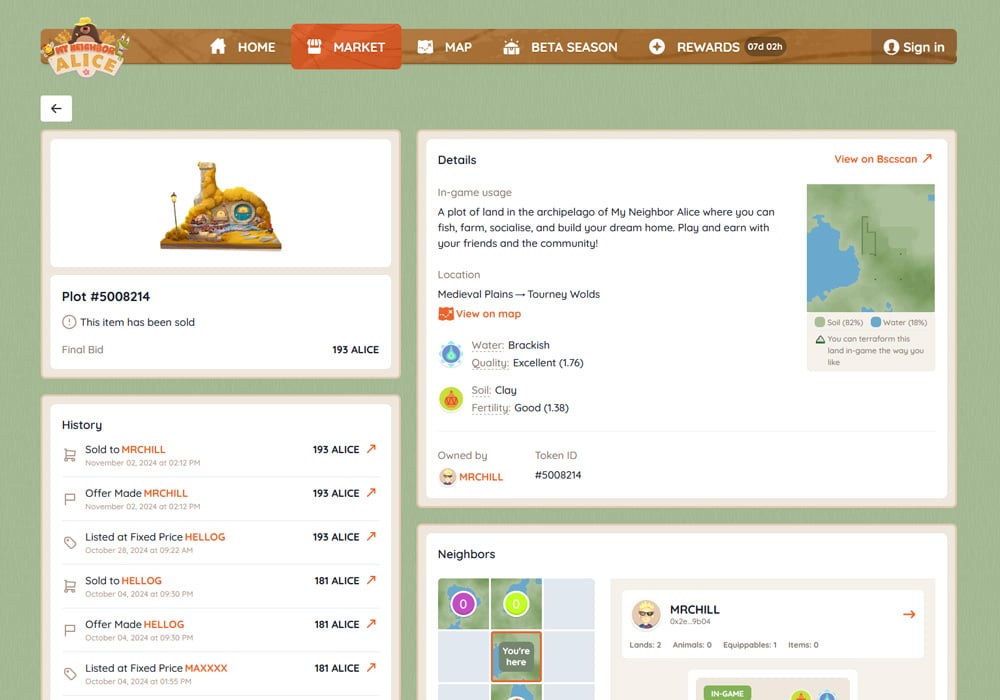This screenshot has width=1000, height=700.
Task: Open the Home tab
Action: tap(243, 47)
